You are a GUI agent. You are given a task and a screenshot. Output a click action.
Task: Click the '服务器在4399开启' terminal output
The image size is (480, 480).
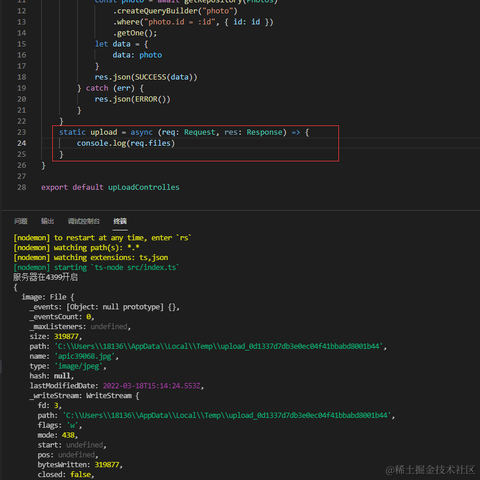(x=46, y=277)
